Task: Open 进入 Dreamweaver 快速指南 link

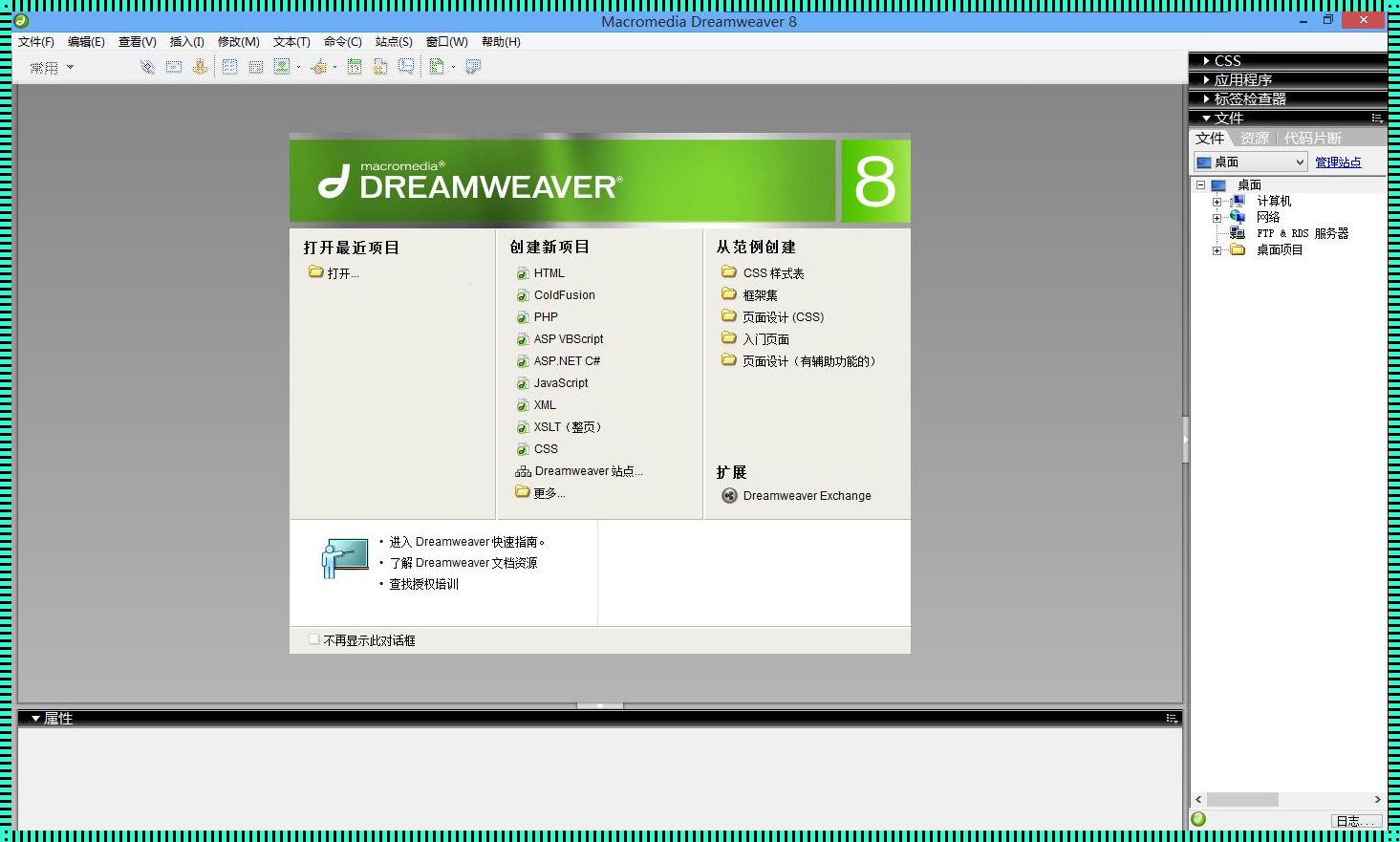Action: coord(466,542)
